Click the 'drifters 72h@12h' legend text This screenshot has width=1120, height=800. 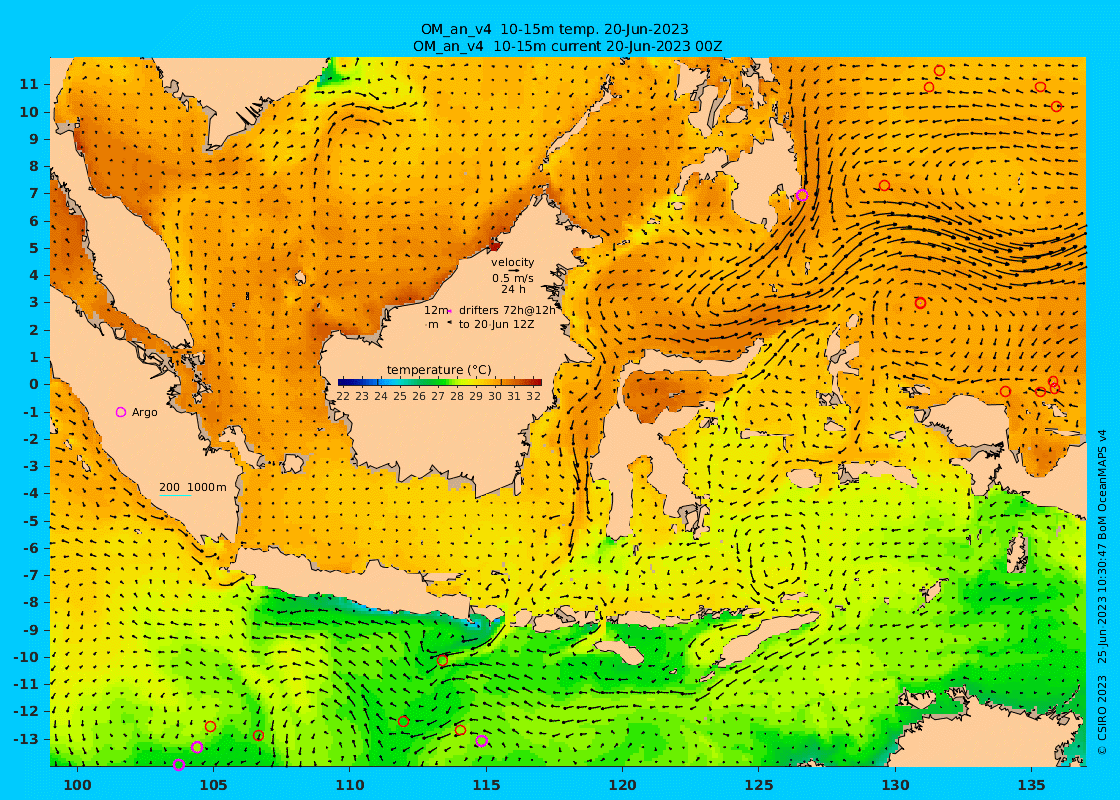coord(507,310)
